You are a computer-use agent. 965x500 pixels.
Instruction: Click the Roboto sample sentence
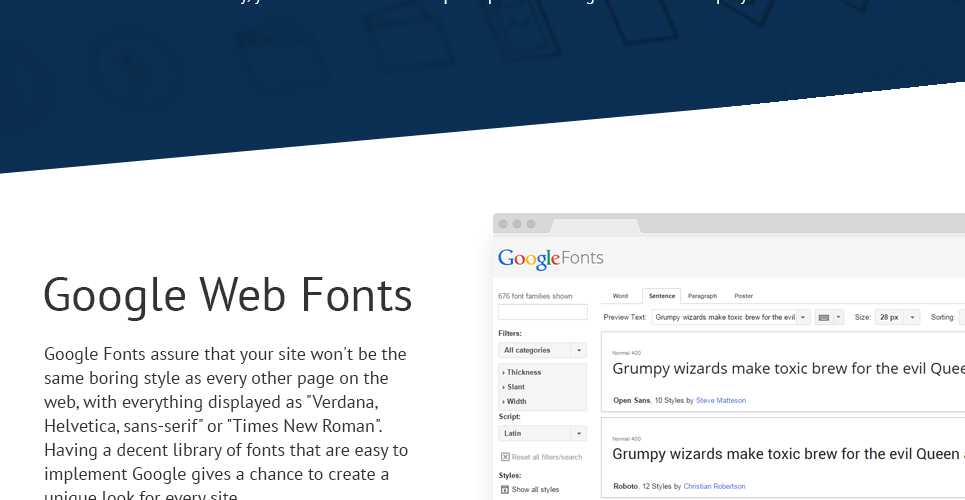(788, 454)
